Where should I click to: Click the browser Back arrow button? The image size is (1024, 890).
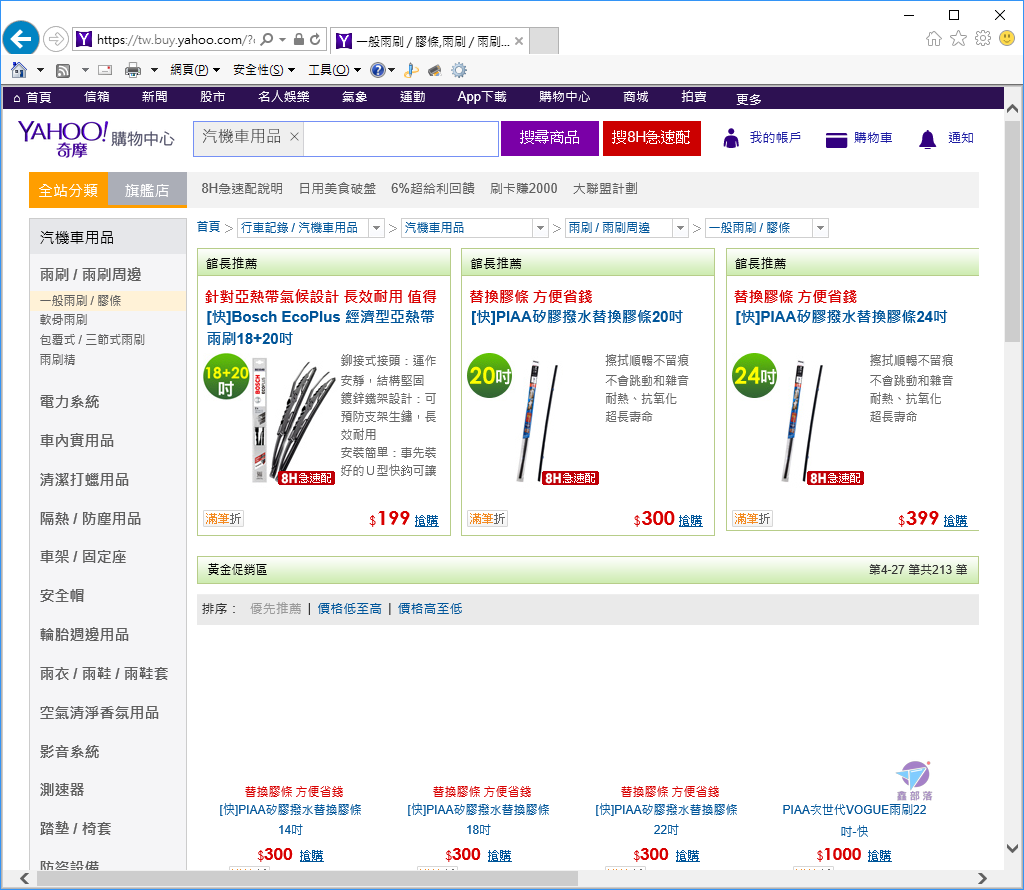tap(21, 39)
